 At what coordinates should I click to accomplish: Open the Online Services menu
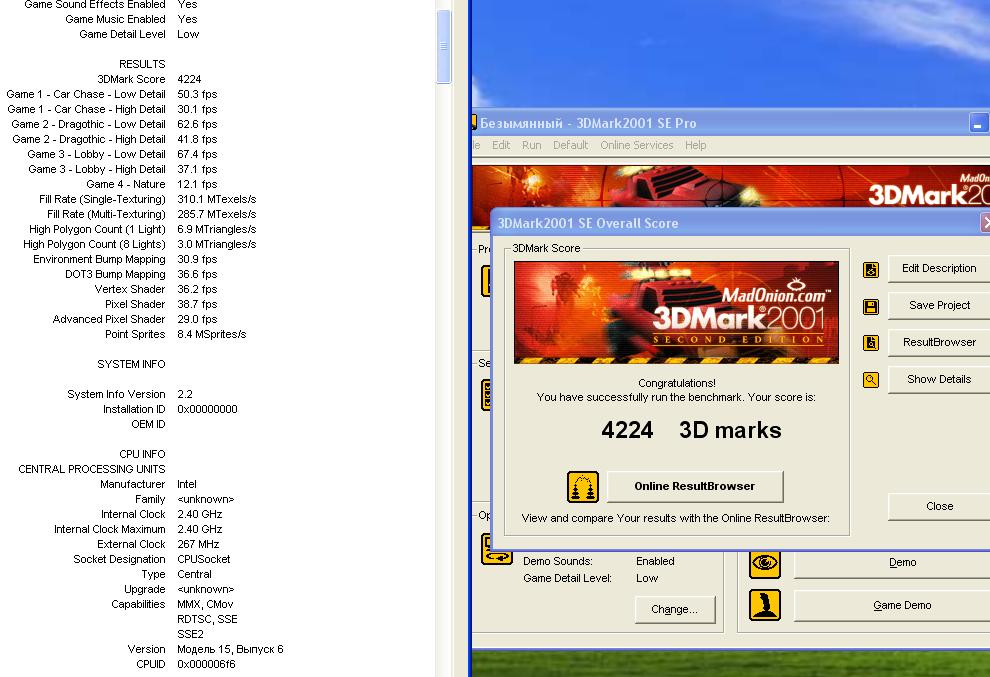pyautogui.click(x=636, y=145)
